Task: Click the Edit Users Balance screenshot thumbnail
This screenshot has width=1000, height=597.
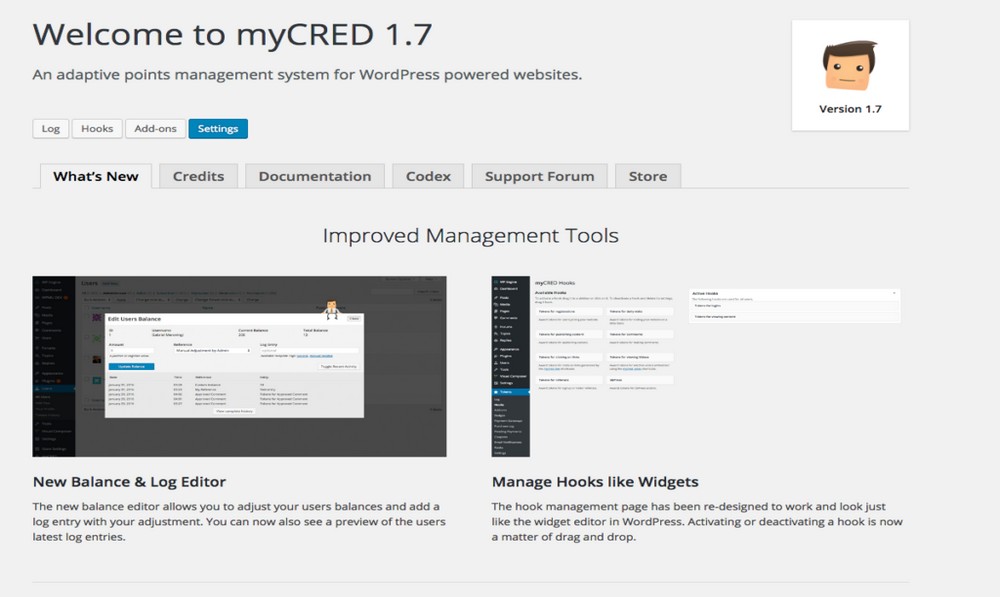Action: tap(239, 366)
